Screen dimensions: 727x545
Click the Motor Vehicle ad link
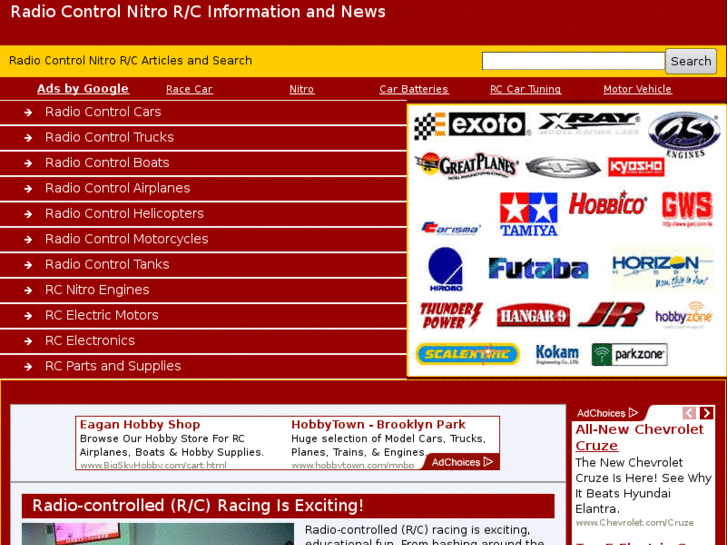click(x=638, y=89)
